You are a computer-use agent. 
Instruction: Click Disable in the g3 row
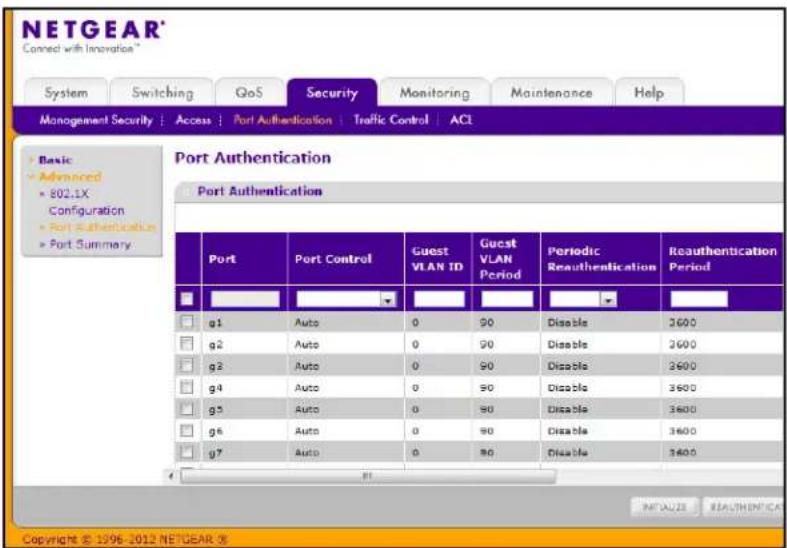[567, 366]
